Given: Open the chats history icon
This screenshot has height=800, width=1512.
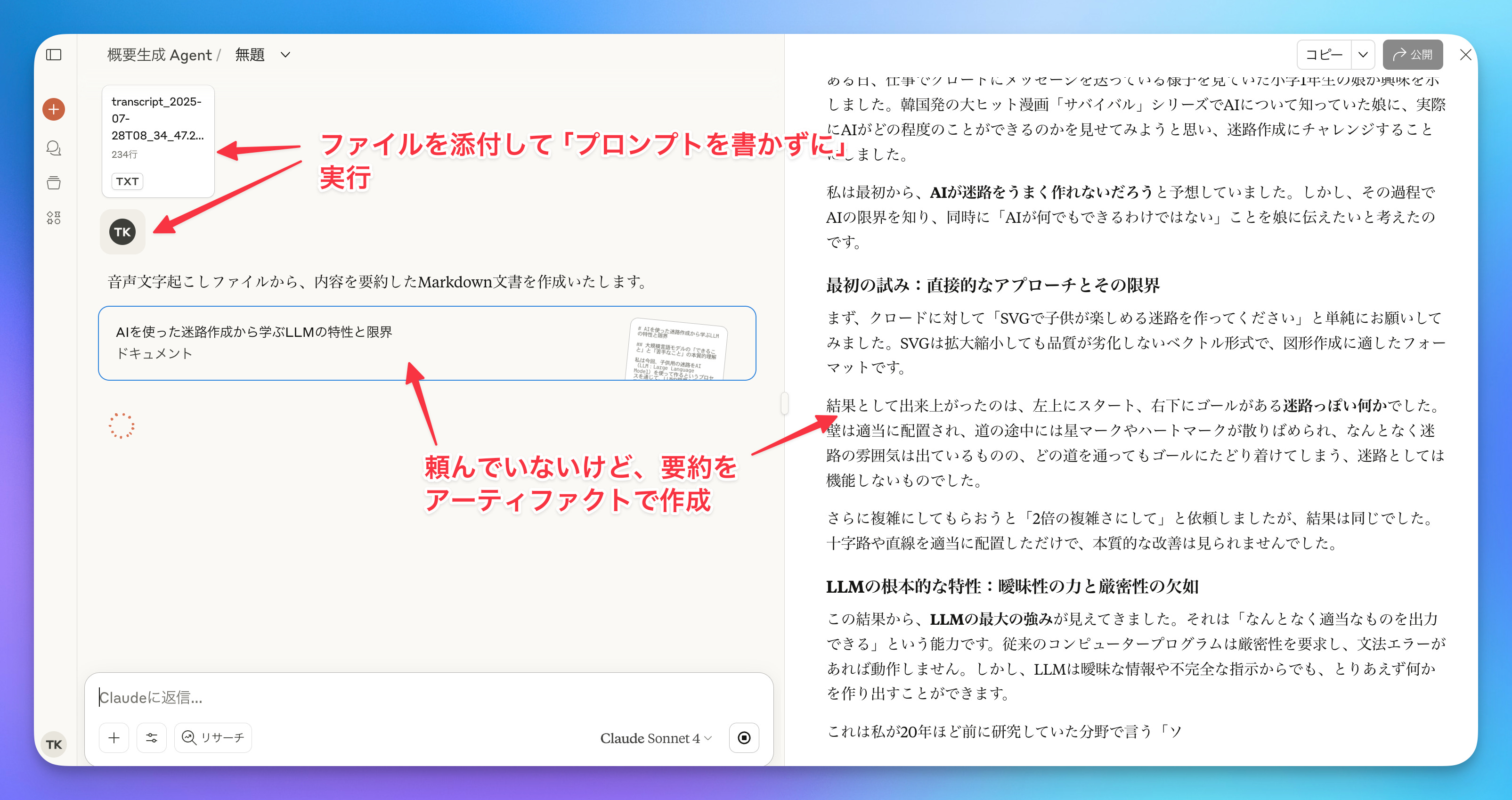Looking at the screenshot, I should tap(53, 148).
